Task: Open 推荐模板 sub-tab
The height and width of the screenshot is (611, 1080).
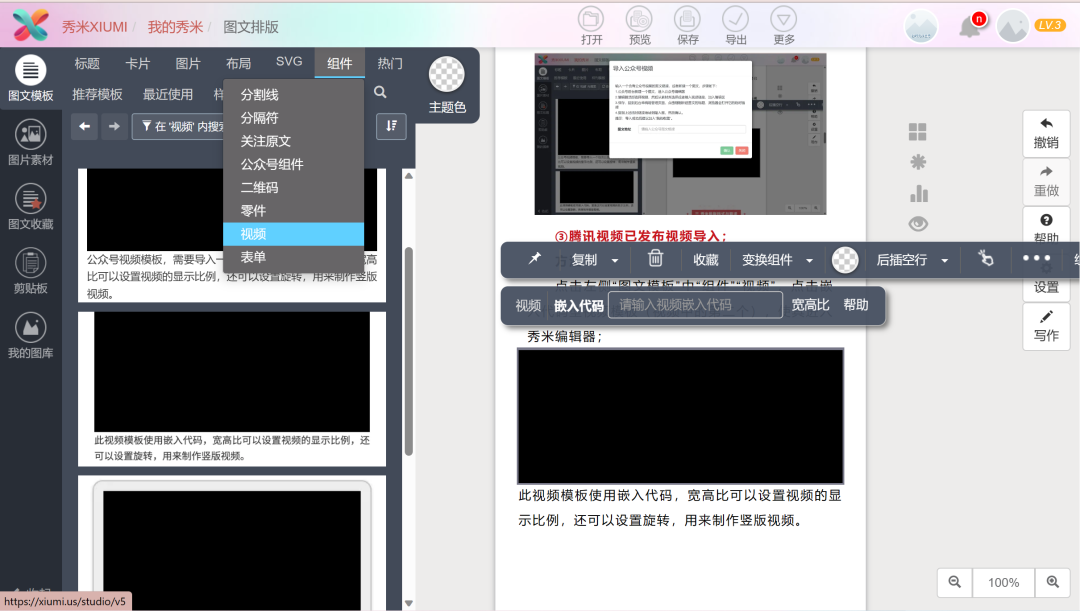Action: coord(97,94)
